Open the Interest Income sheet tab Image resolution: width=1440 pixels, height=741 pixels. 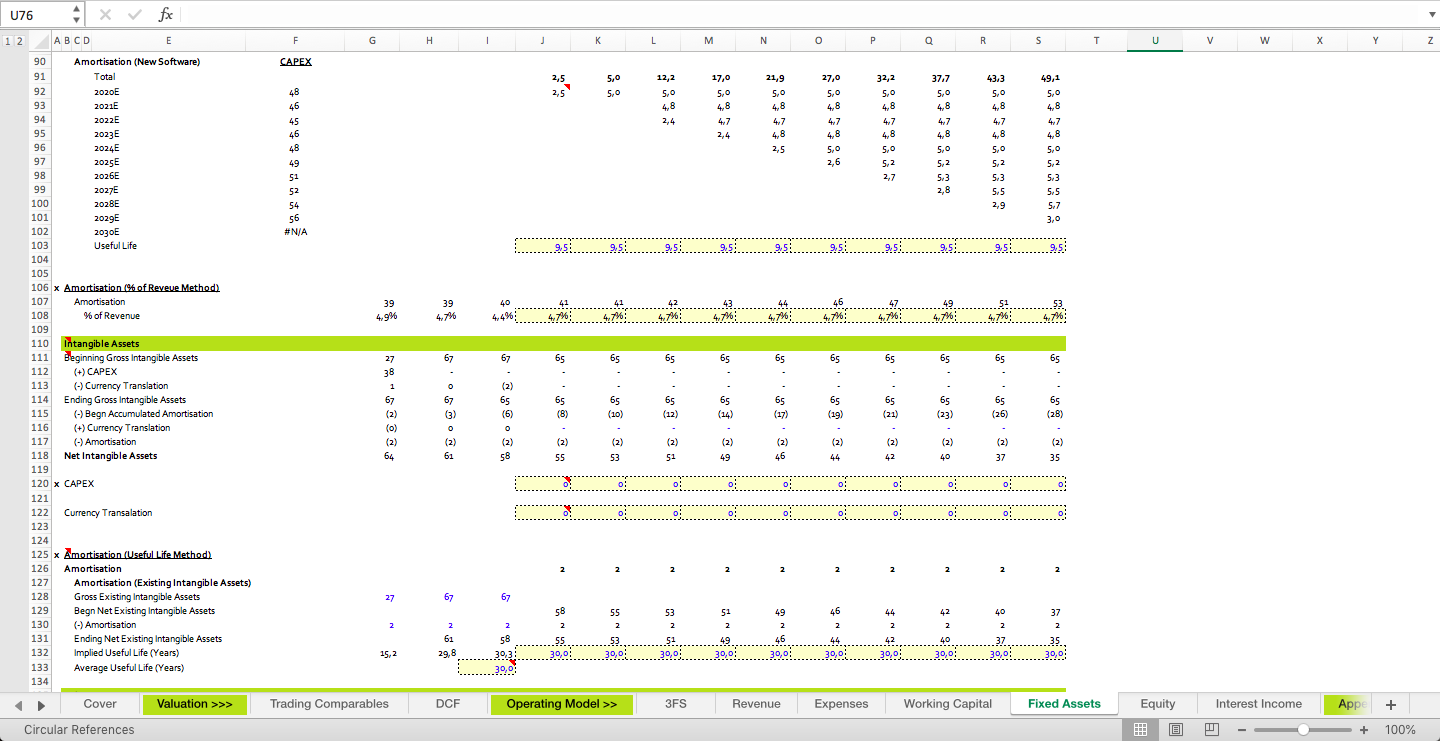pyautogui.click(x=1259, y=704)
